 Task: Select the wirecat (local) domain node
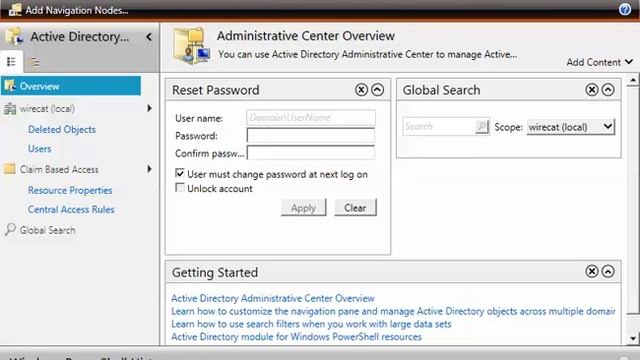pyautogui.click(x=47, y=109)
